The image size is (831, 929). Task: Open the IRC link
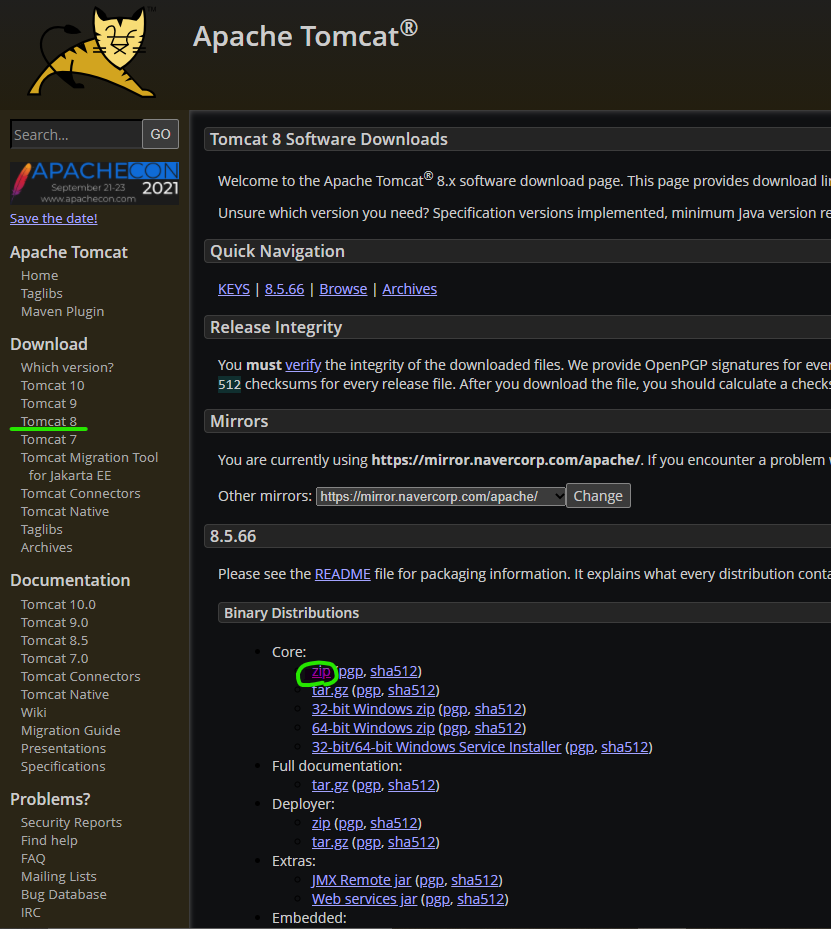tap(31, 913)
